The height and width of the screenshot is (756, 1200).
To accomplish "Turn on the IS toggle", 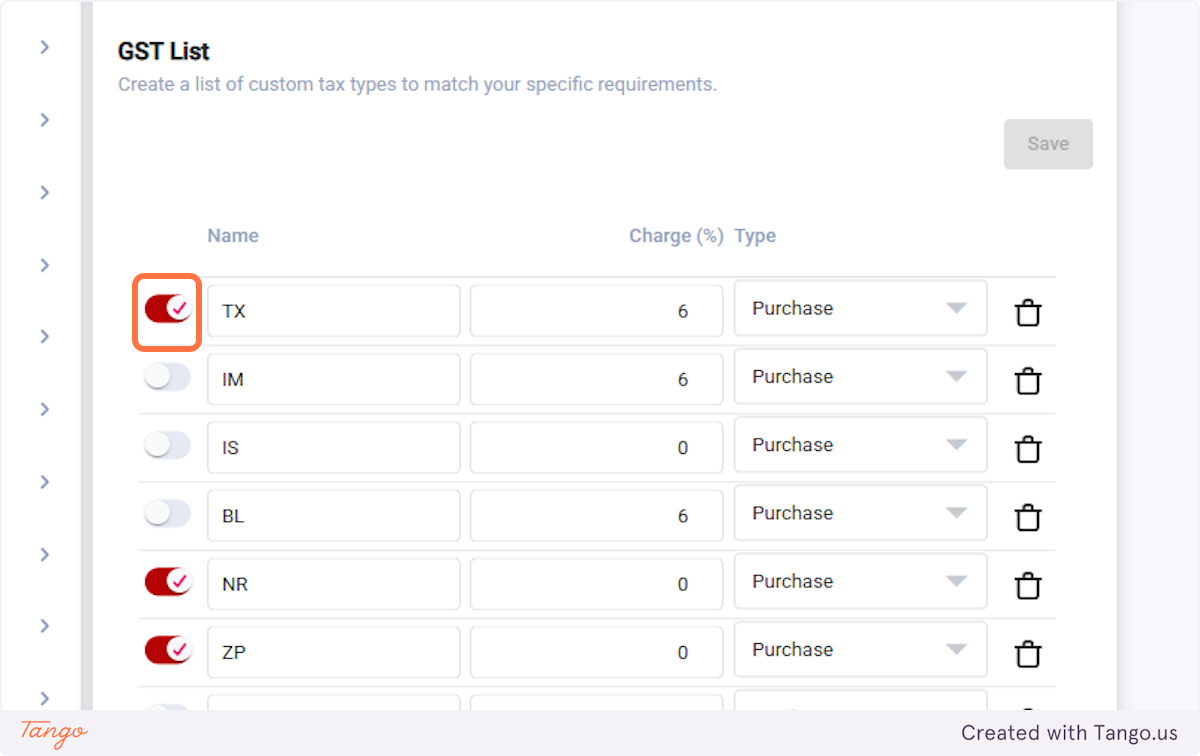I will (x=167, y=445).
